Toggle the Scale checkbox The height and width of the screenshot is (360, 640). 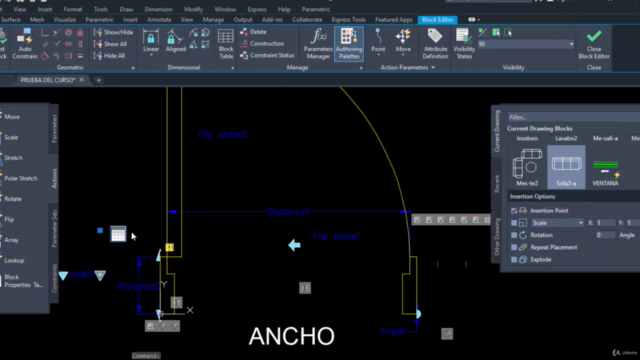514,223
